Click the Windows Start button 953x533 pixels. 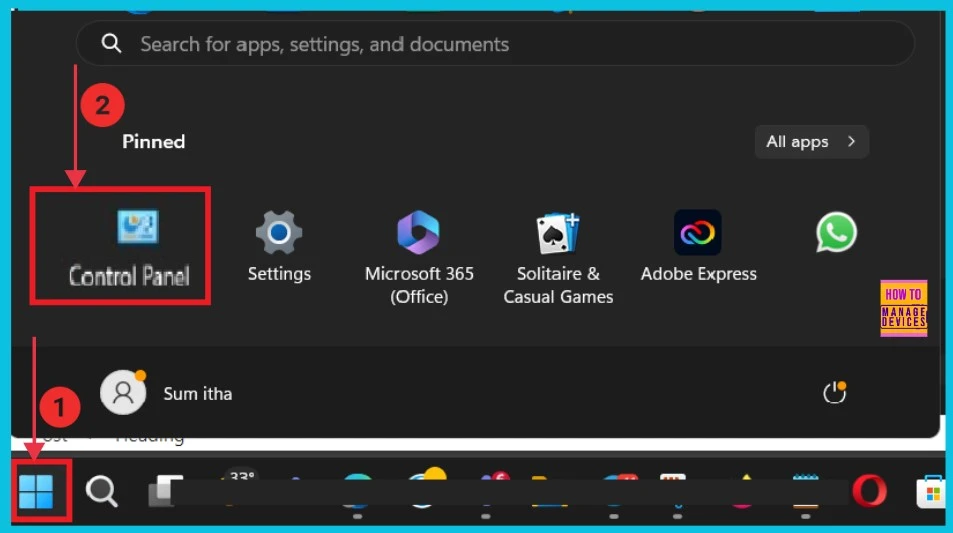pos(36,491)
